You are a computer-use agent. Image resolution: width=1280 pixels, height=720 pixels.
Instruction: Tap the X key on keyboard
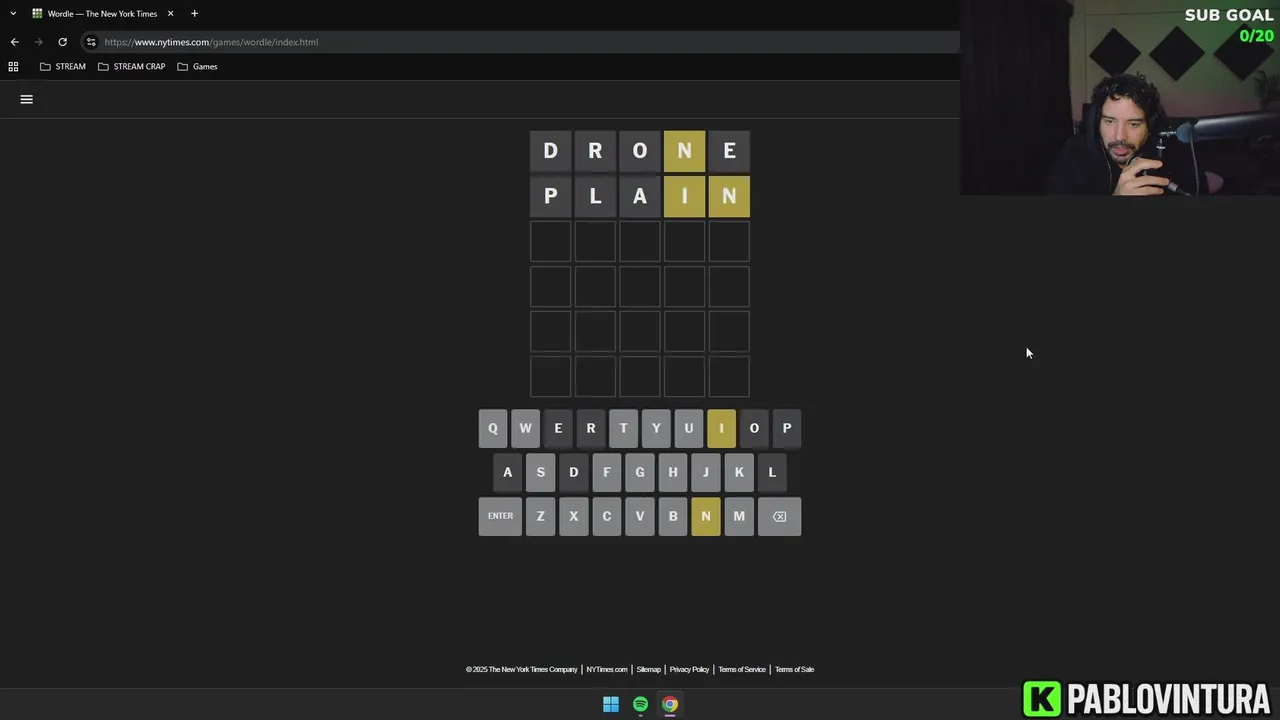tap(574, 516)
